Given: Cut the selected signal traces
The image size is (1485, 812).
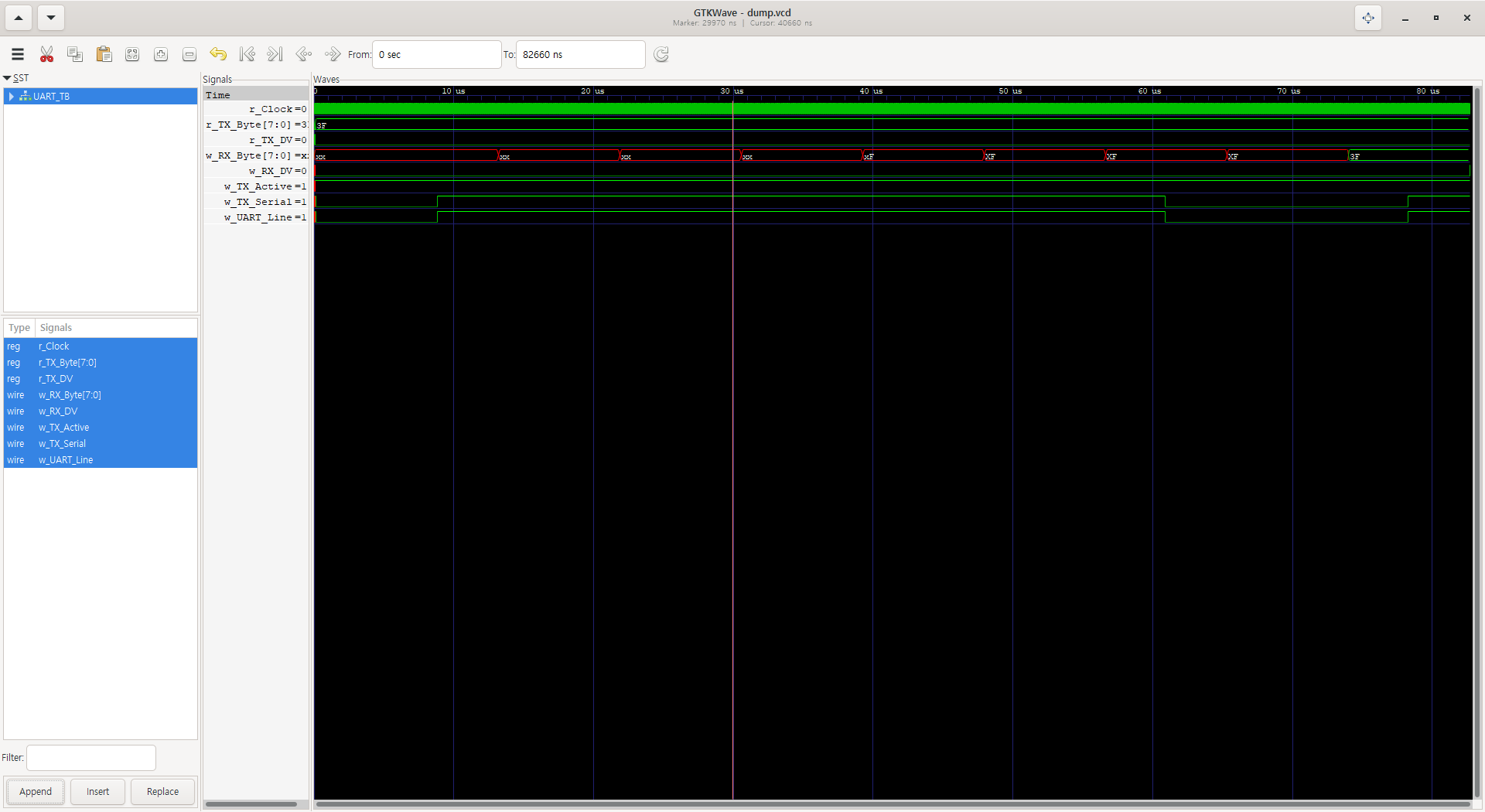Looking at the screenshot, I should [x=46, y=54].
